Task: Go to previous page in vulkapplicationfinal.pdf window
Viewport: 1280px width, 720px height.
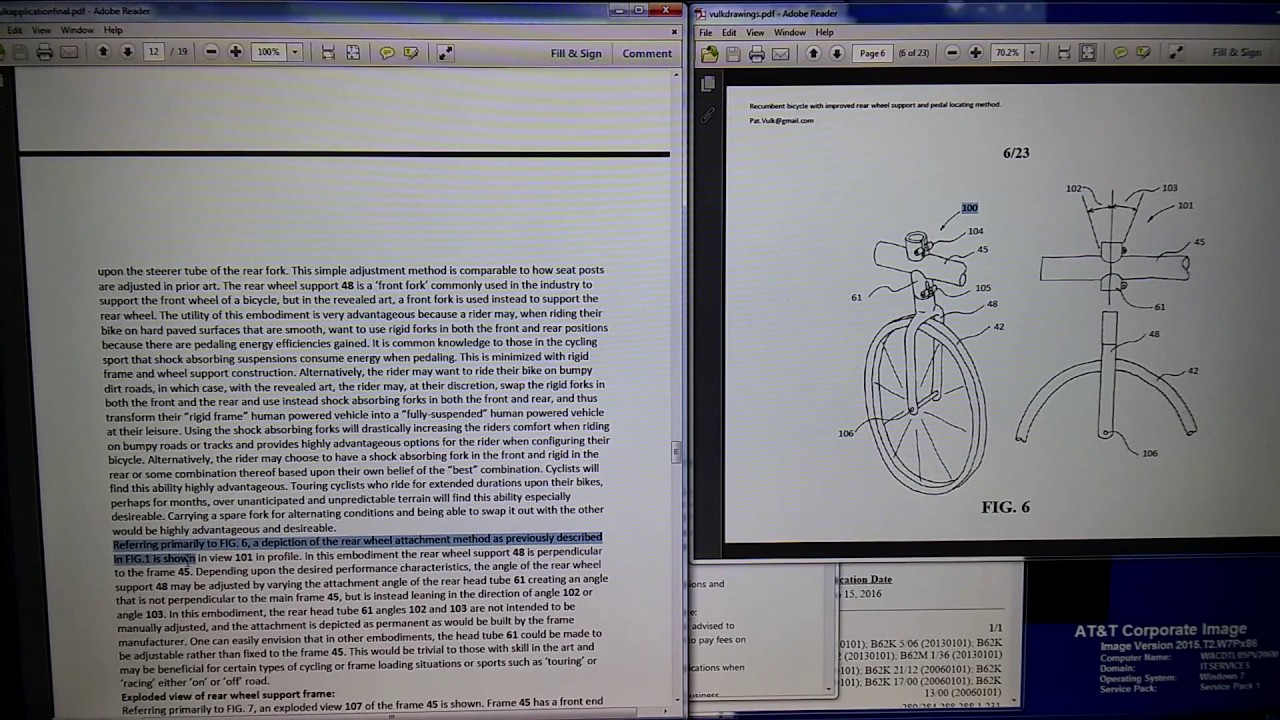Action: pos(103,52)
